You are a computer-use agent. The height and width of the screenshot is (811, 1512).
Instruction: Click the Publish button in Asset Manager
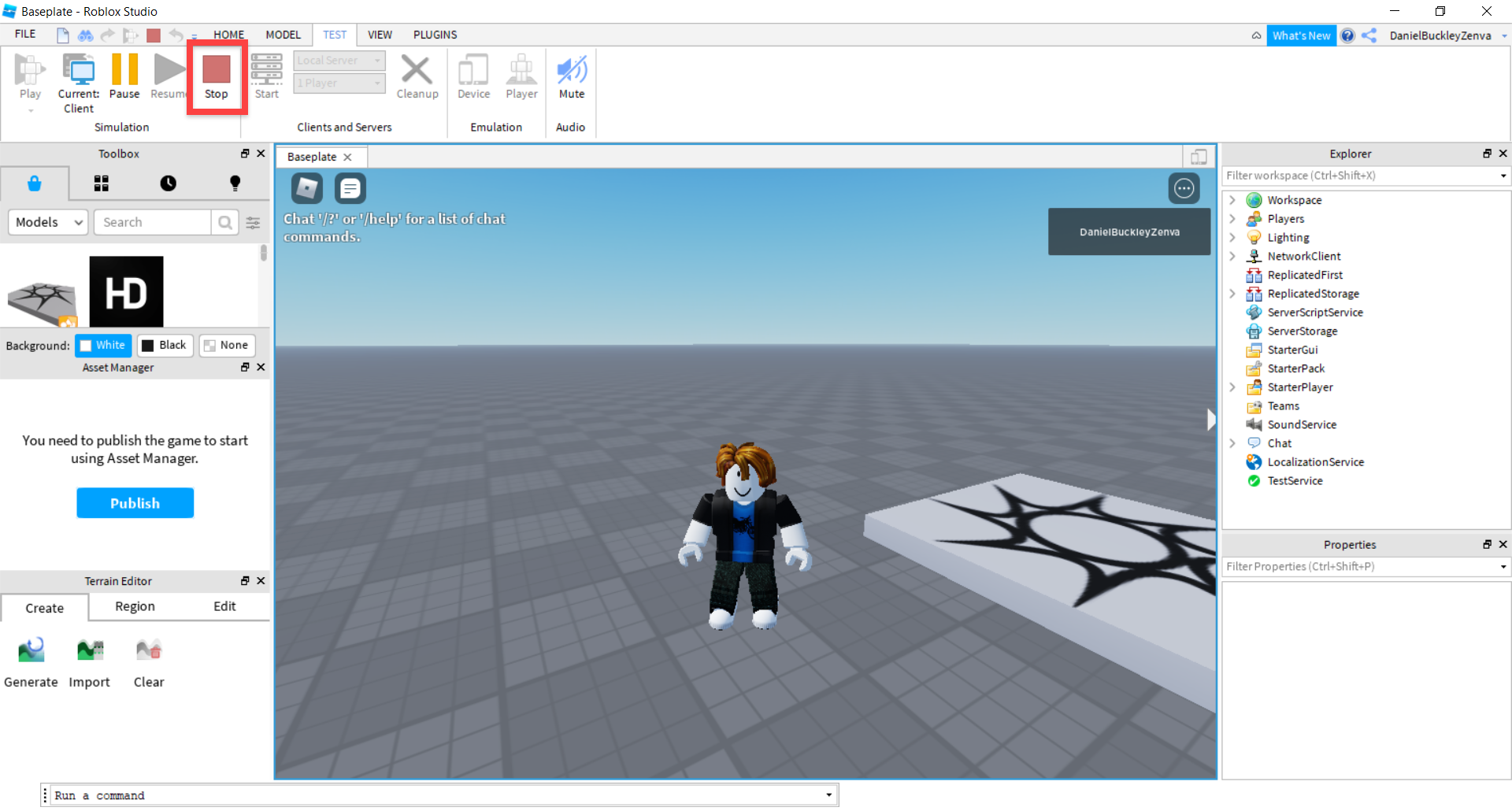tap(135, 503)
